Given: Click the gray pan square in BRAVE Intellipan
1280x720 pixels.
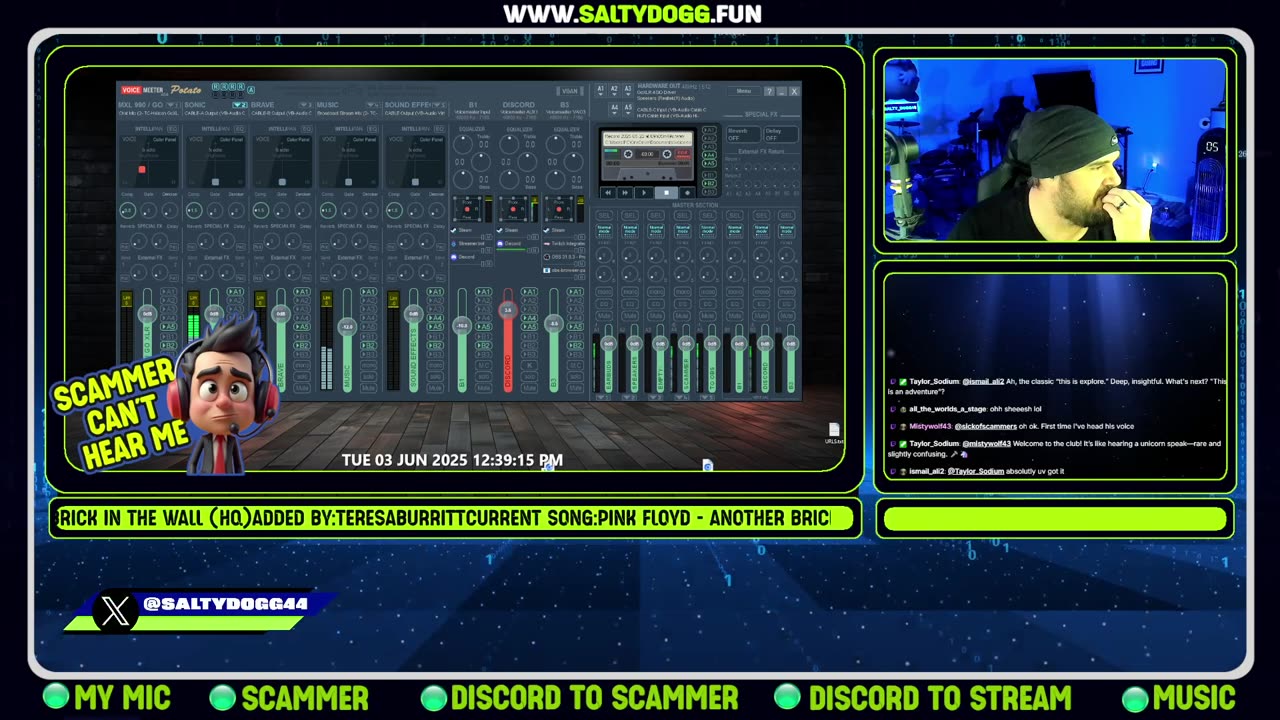Looking at the screenshot, I should pyautogui.click(x=282, y=182).
